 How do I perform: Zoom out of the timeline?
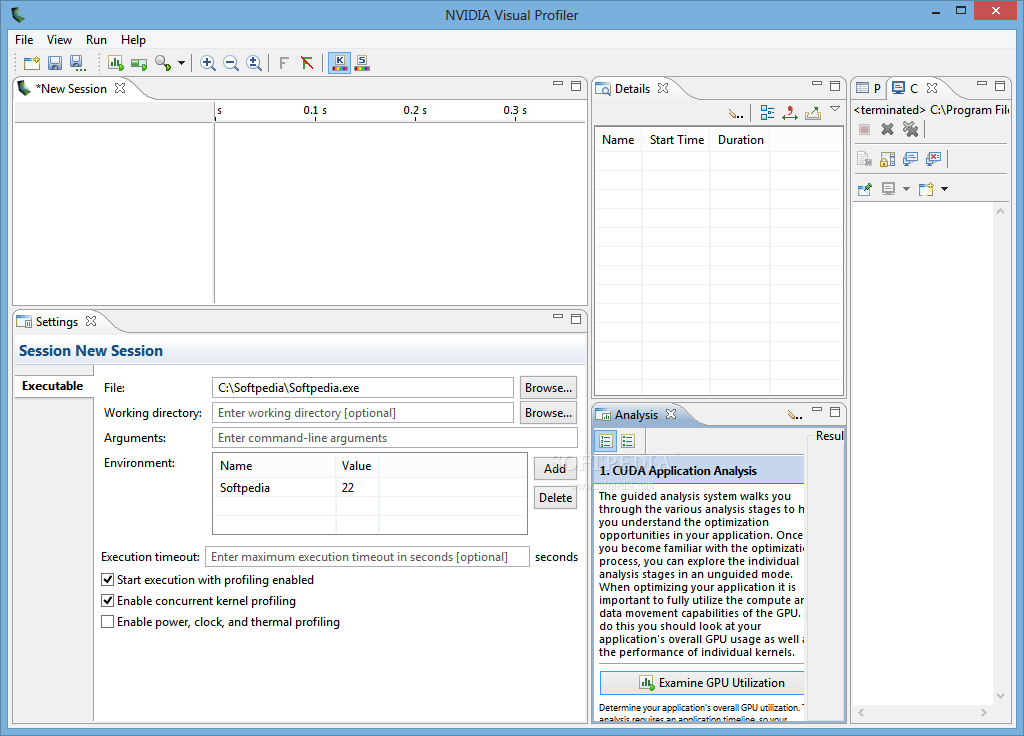[x=231, y=63]
